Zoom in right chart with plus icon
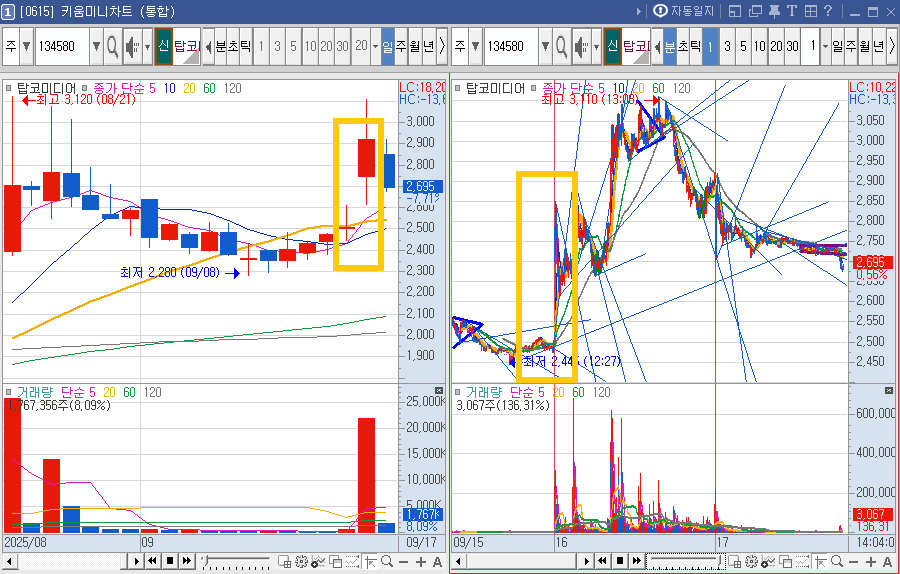900x574 pixels. click(x=871, y=562)
